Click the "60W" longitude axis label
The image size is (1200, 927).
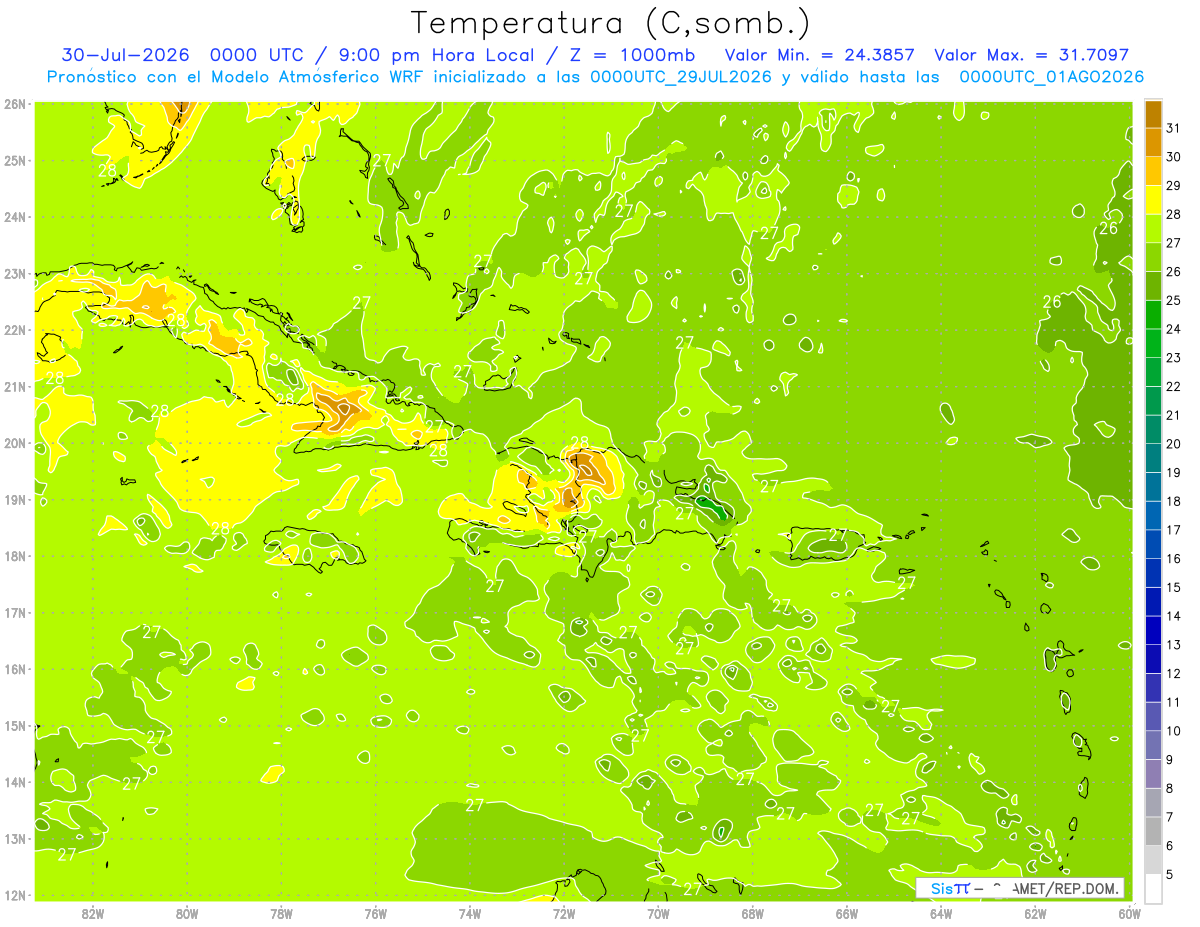(1130, 913)
